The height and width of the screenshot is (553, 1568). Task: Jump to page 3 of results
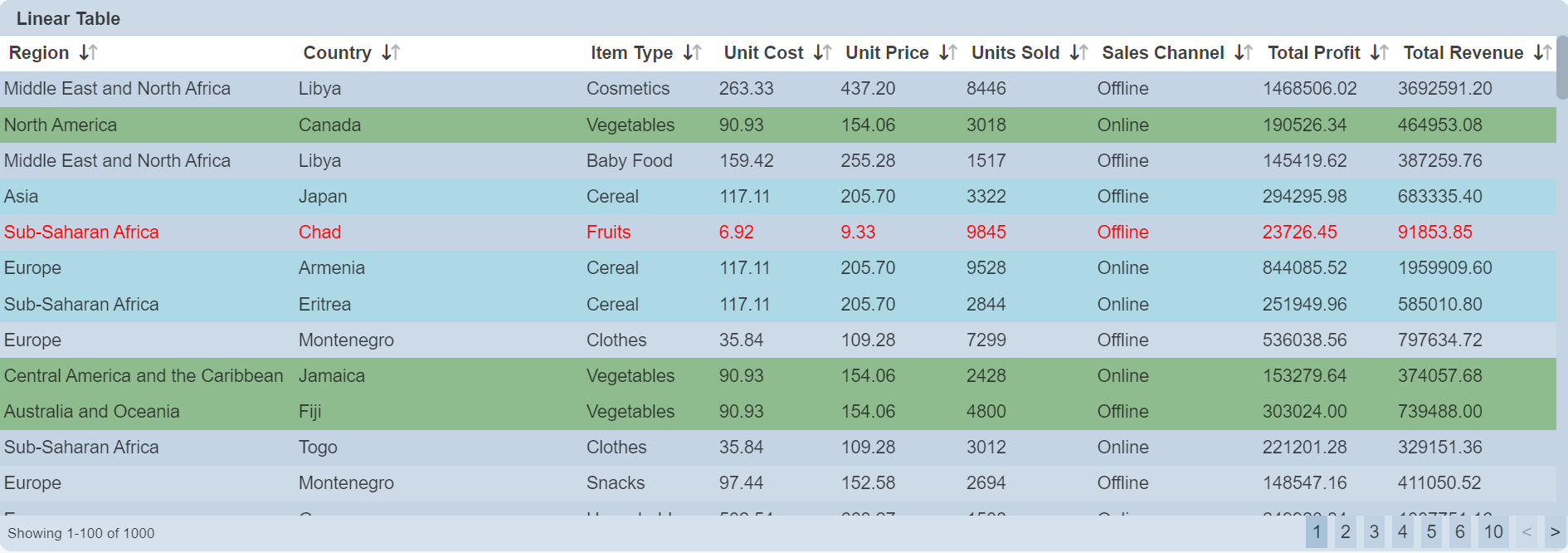coord(1374,532)
